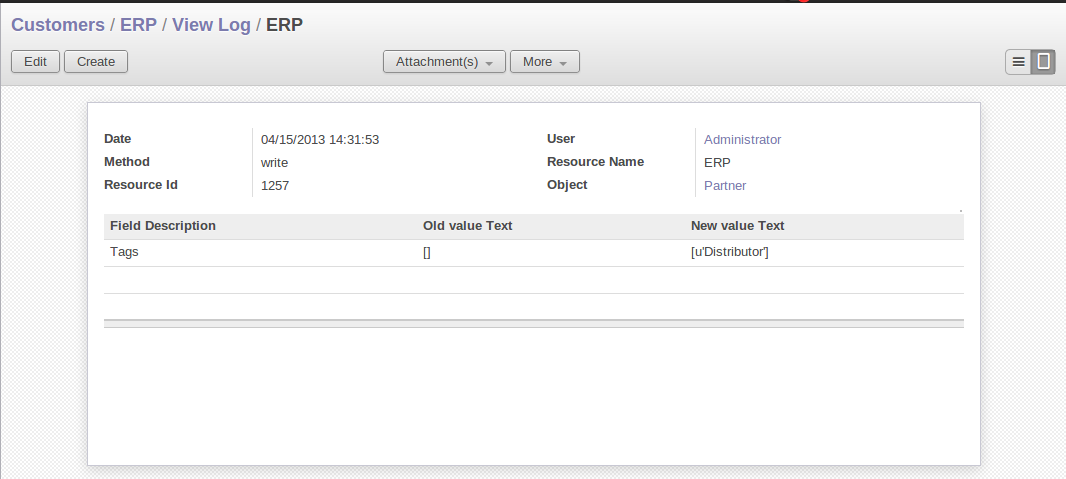1066x479 pixels.
Task: Click the Edit button
Action: [35, 62]
